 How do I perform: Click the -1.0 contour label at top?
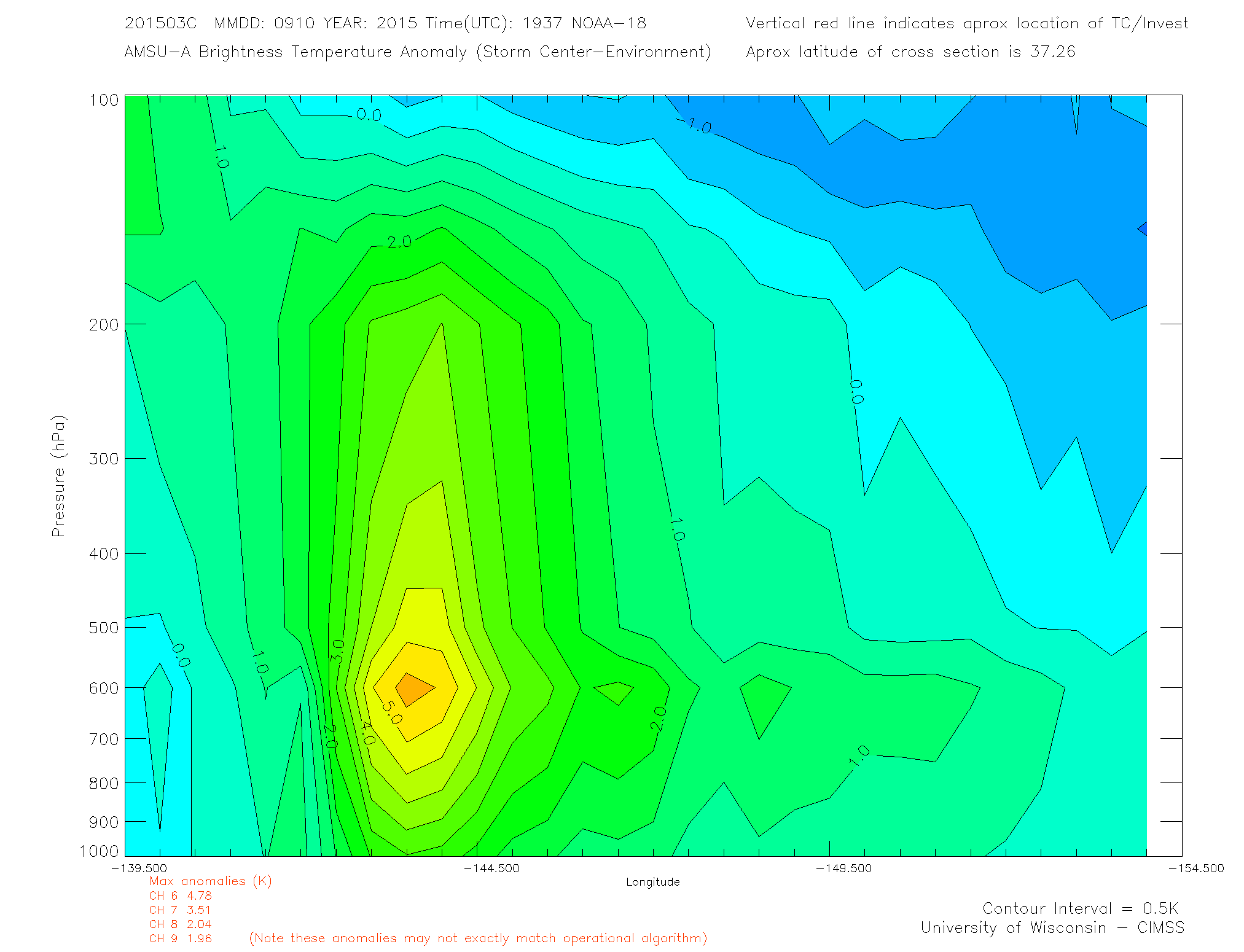tap(695, 125)
